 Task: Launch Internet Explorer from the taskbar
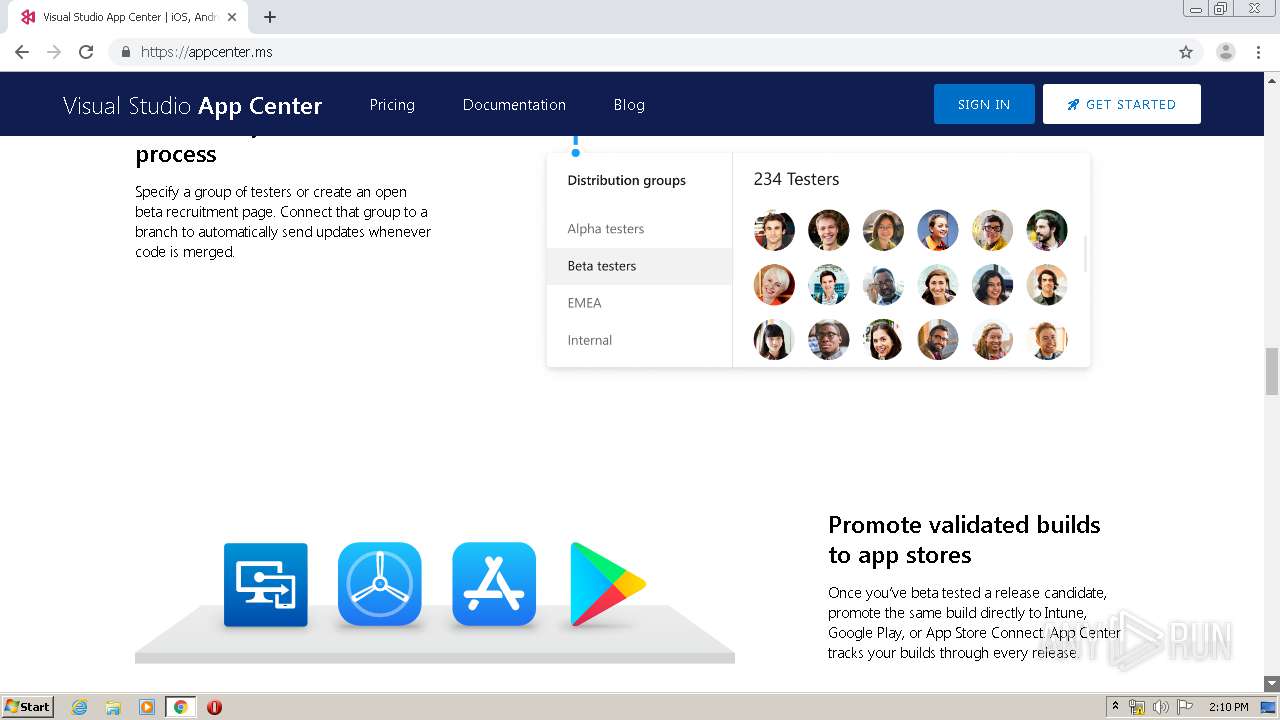pyautogui.click(x=80, y=707)
